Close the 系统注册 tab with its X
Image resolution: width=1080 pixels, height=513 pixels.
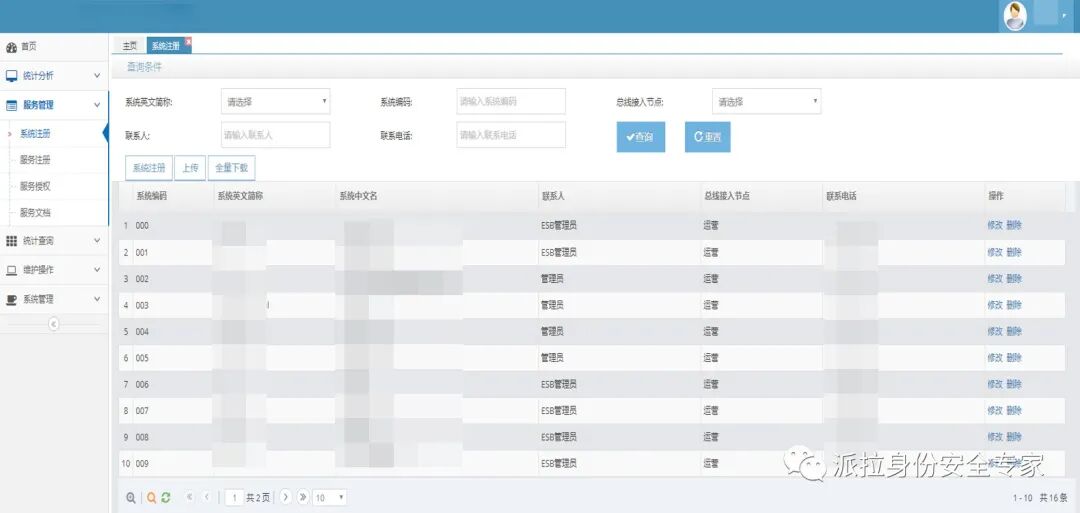tap(188, 41)
